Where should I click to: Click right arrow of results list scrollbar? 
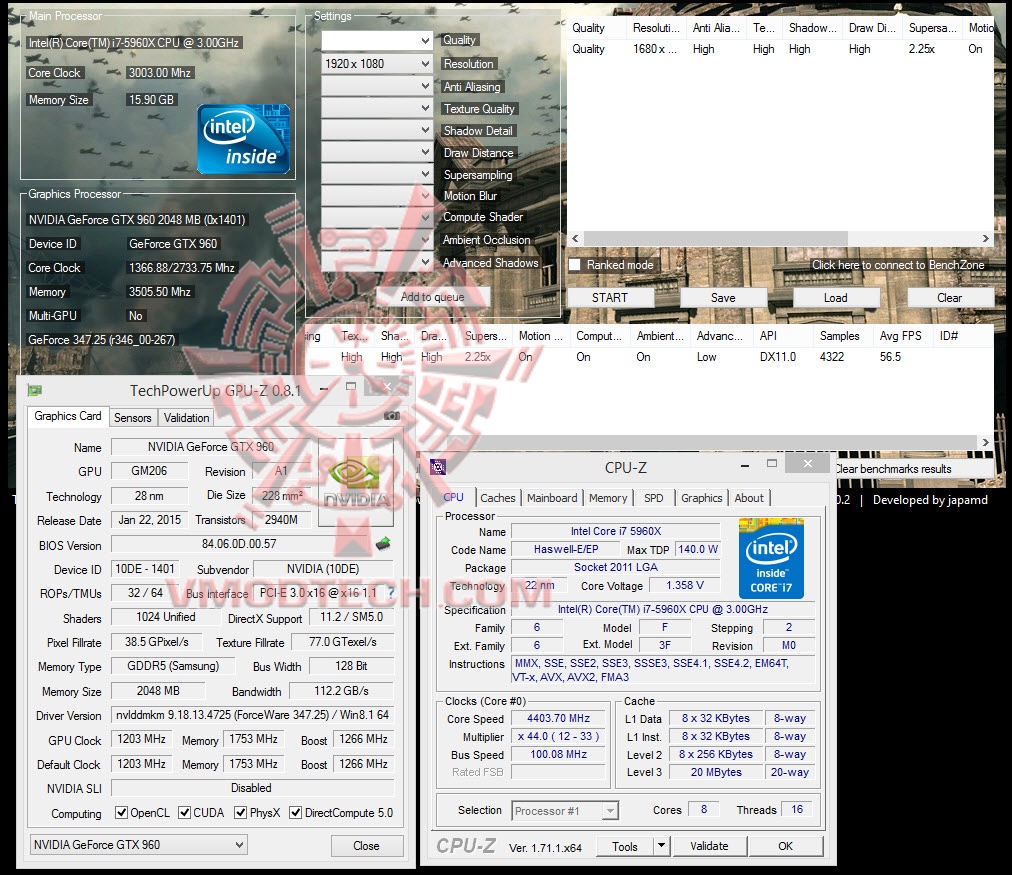tap(986, 443)
